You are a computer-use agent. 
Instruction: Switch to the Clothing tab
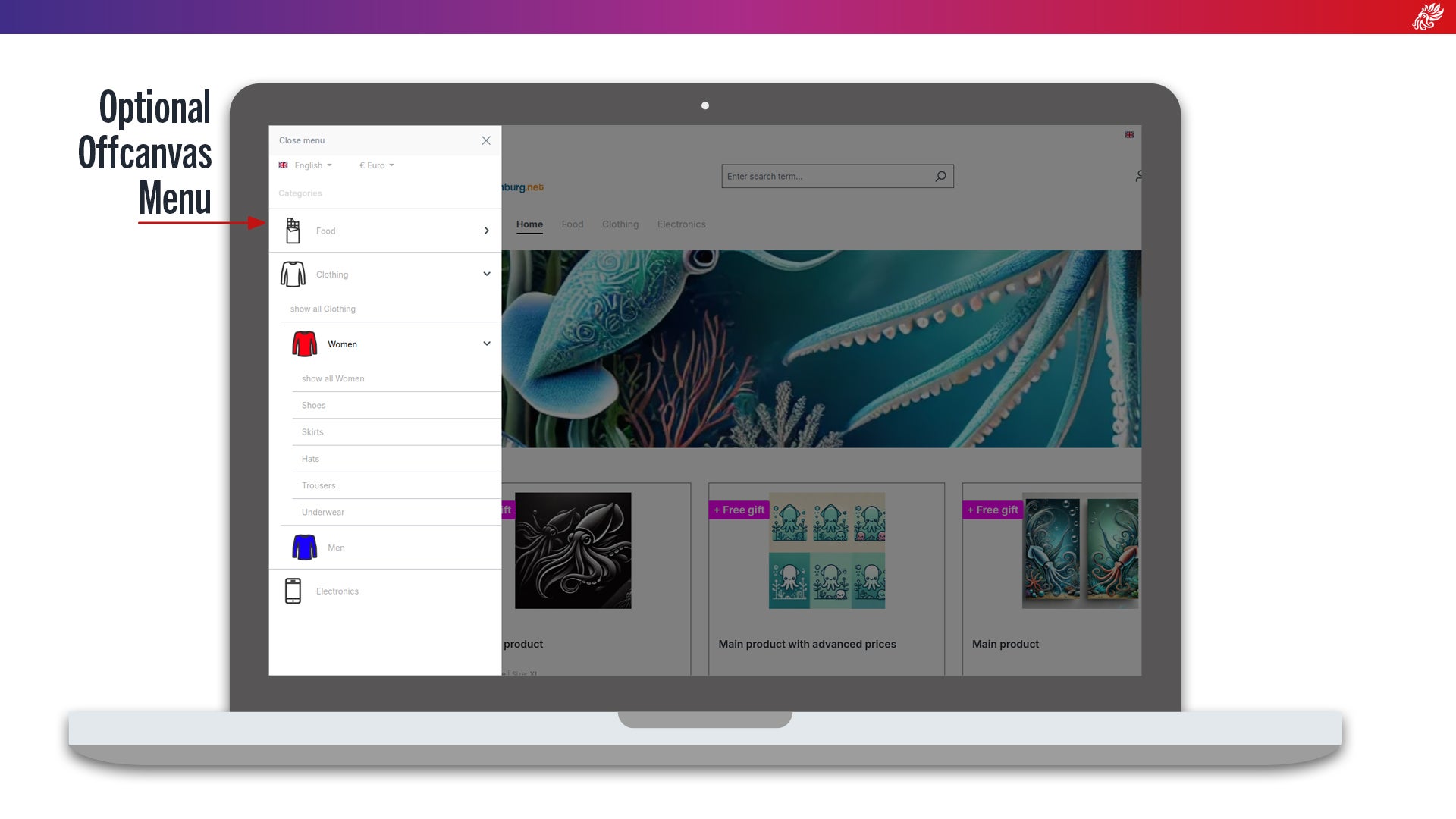(x=619, y=224)
